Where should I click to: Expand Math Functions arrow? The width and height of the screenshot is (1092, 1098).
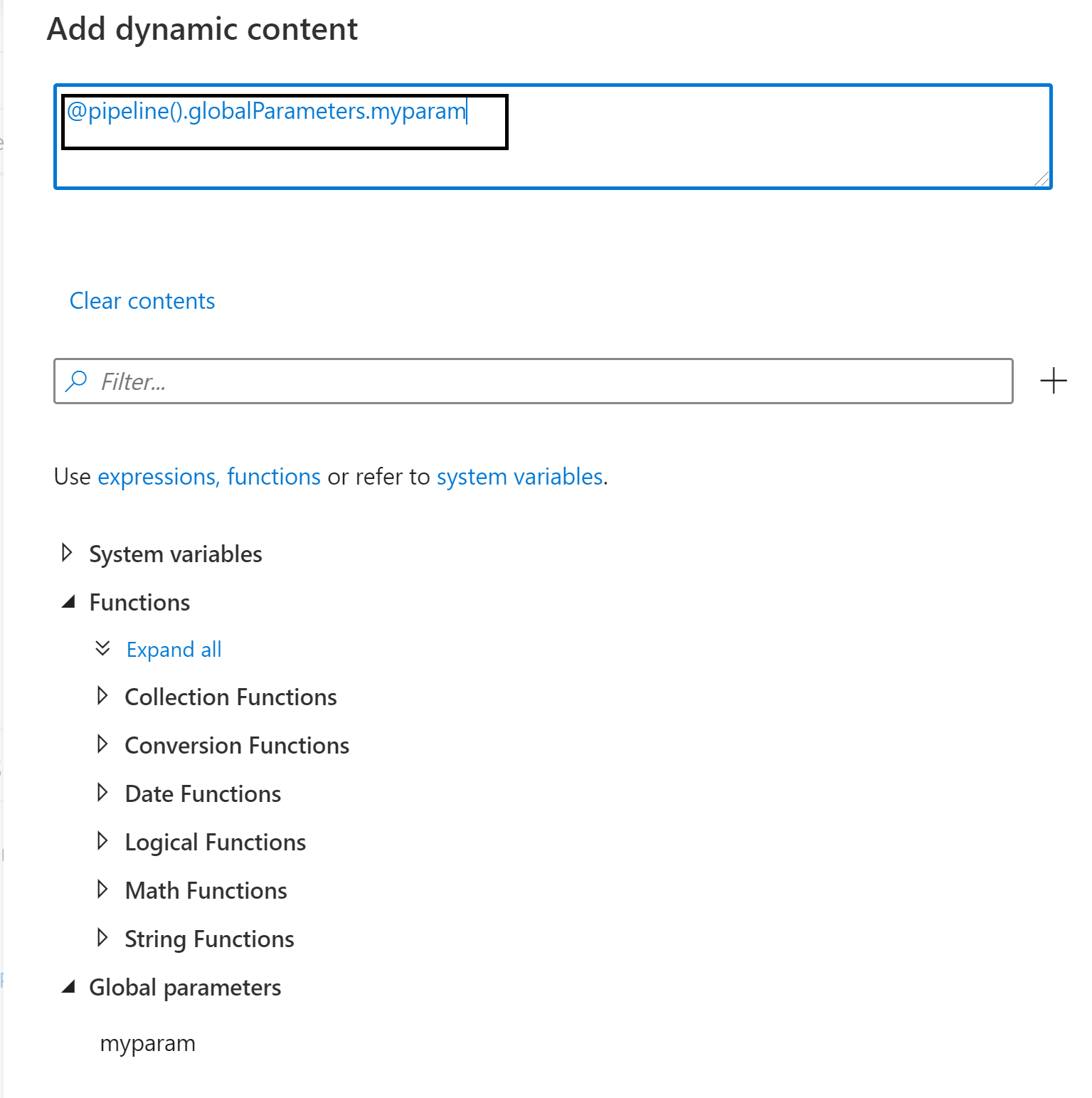102,890
